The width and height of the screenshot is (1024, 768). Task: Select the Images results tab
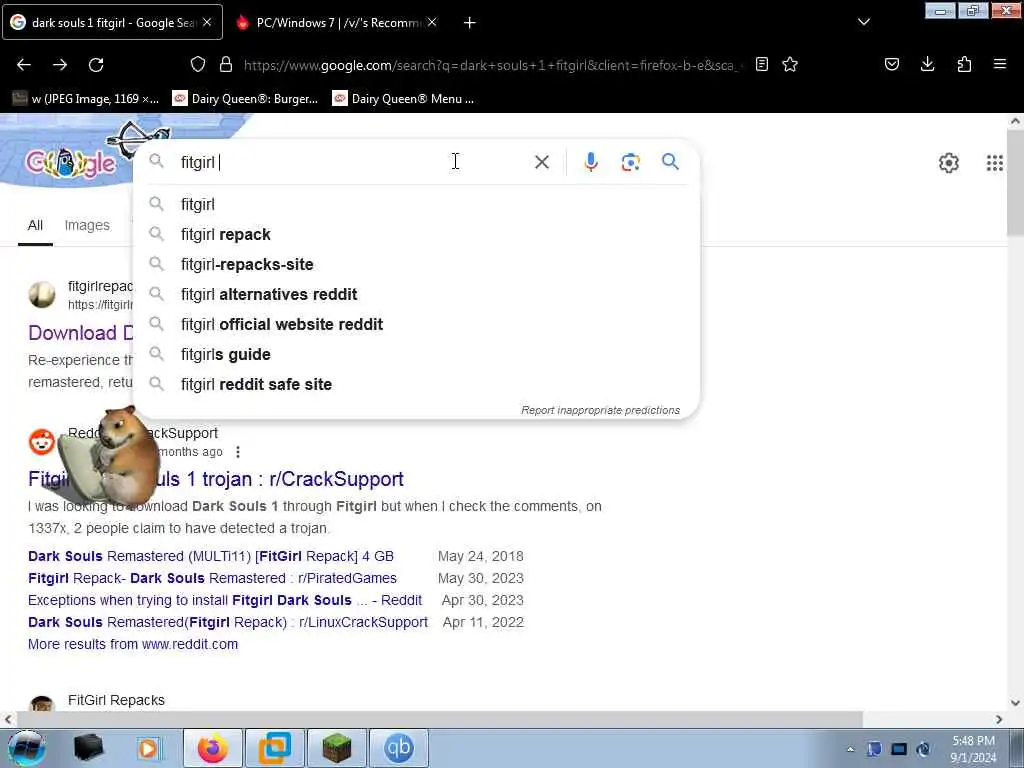(87, 225)
